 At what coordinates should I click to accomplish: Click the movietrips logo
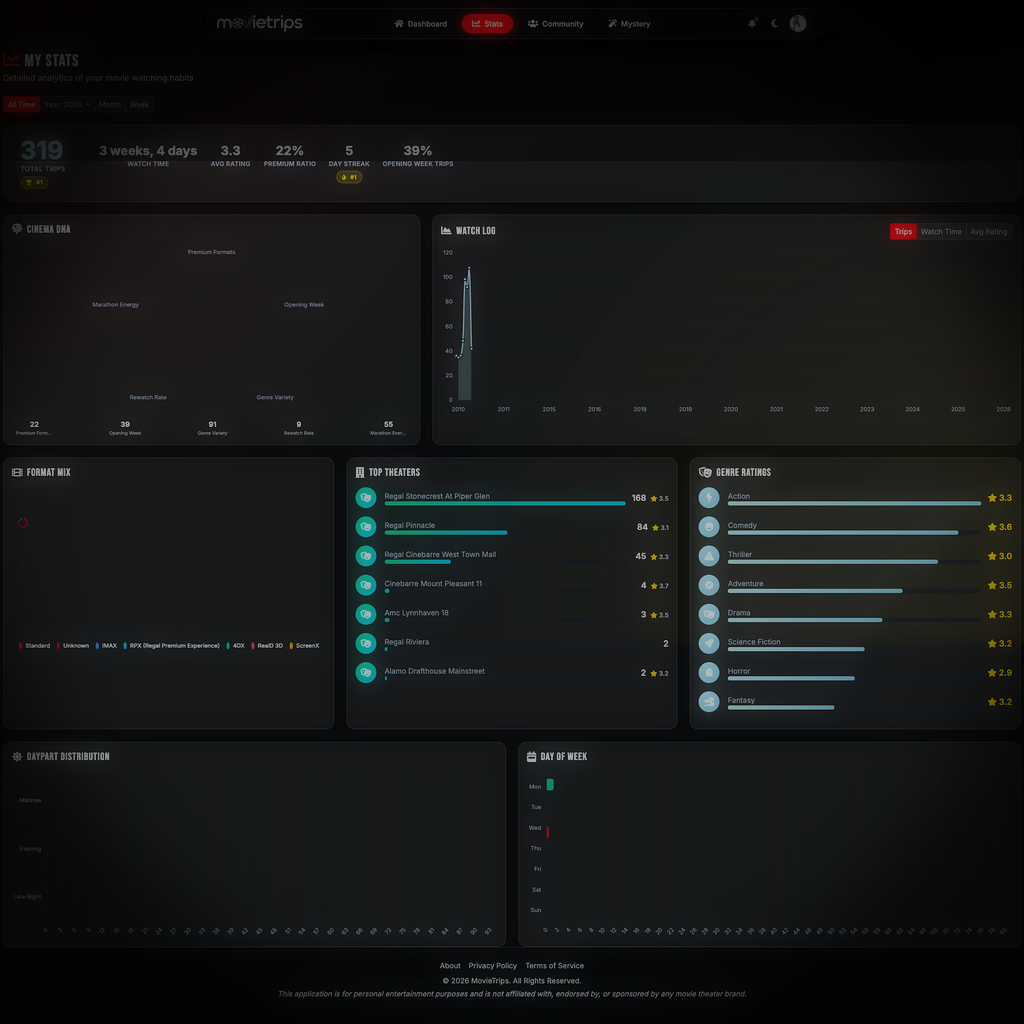tap(259, 24)
